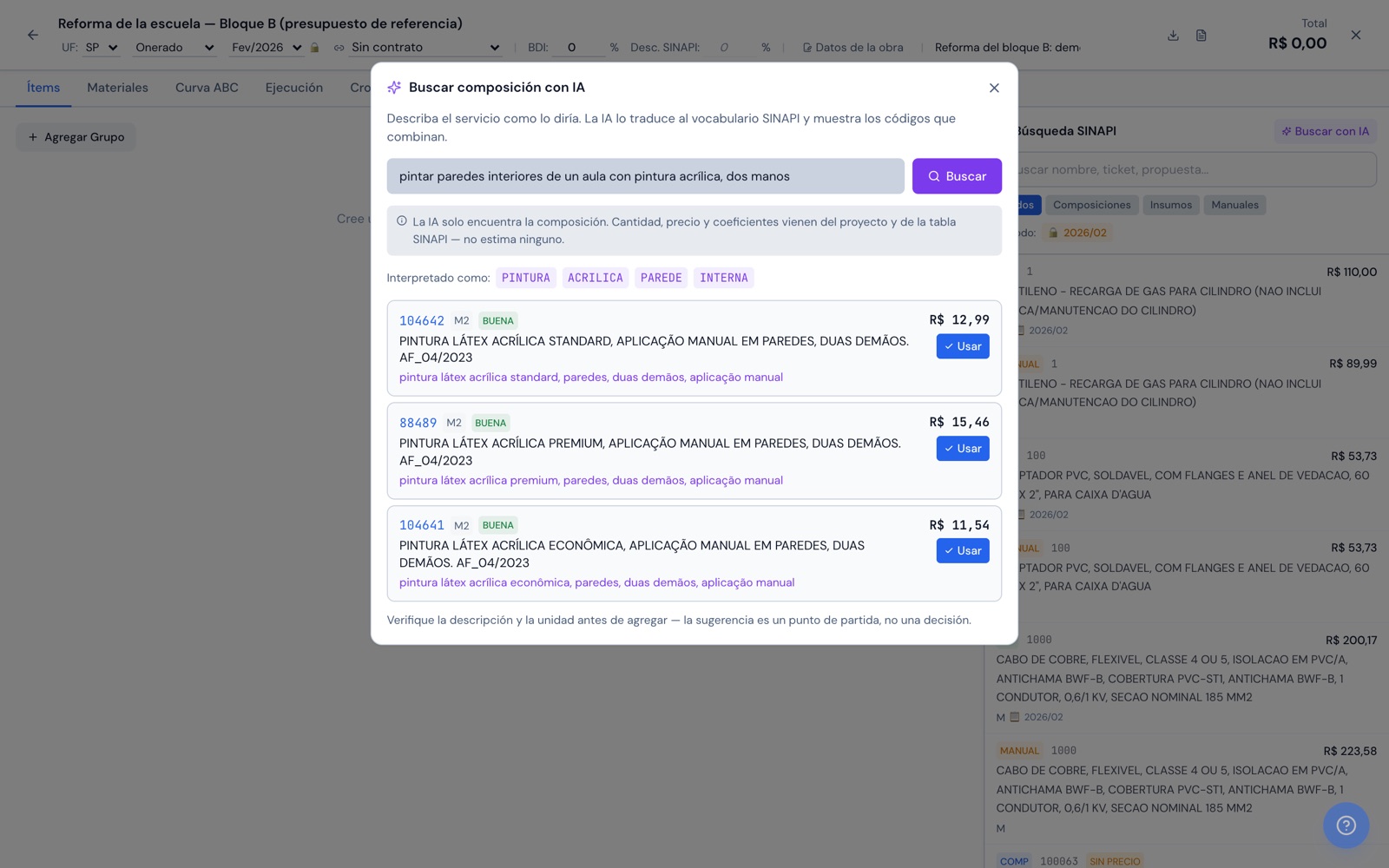Viewport: 1389px width, 868px height.
Task: Click the PAREDE keyword tag
Action: pos(662,278)
